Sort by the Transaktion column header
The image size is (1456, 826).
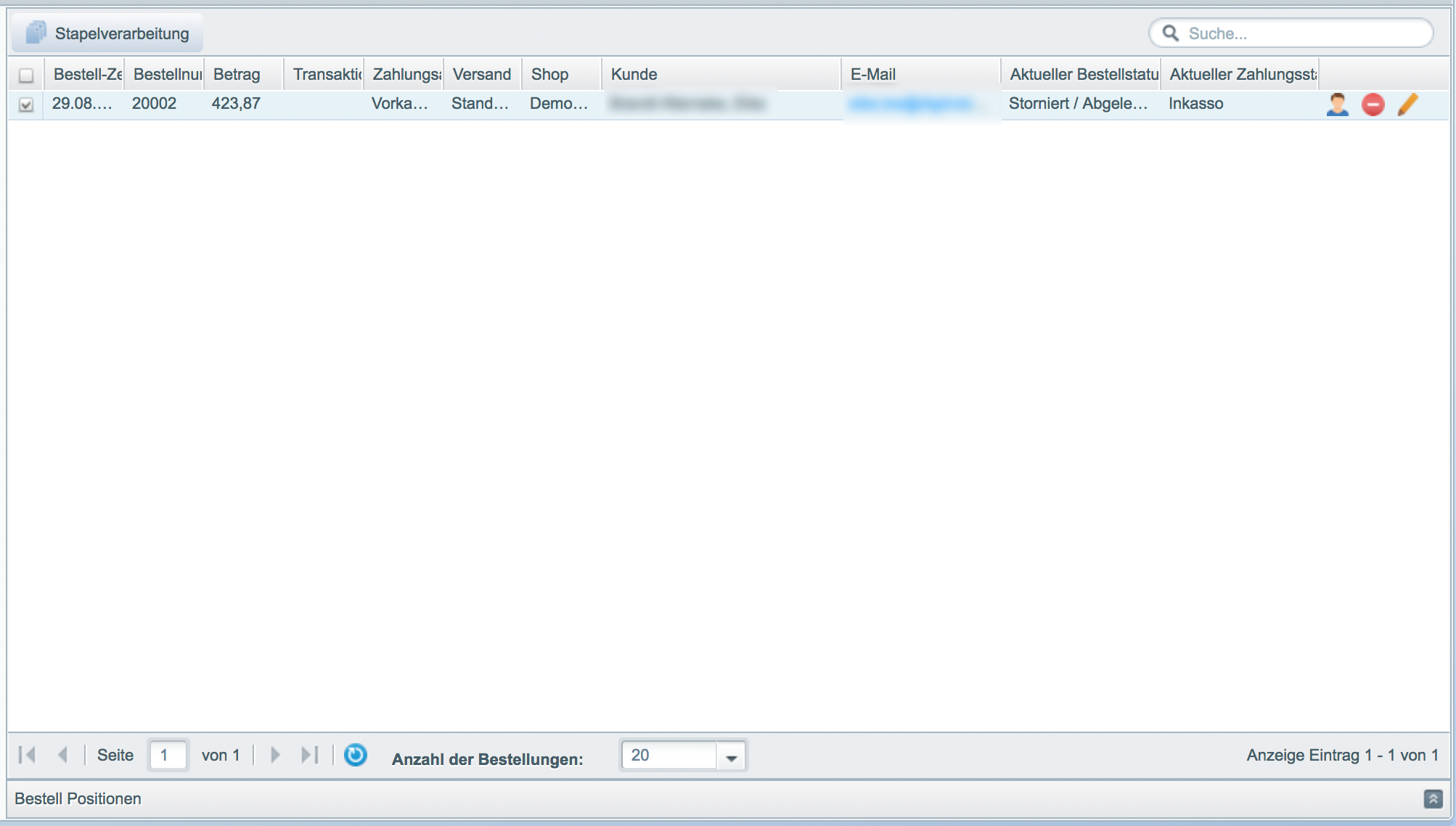324,74
